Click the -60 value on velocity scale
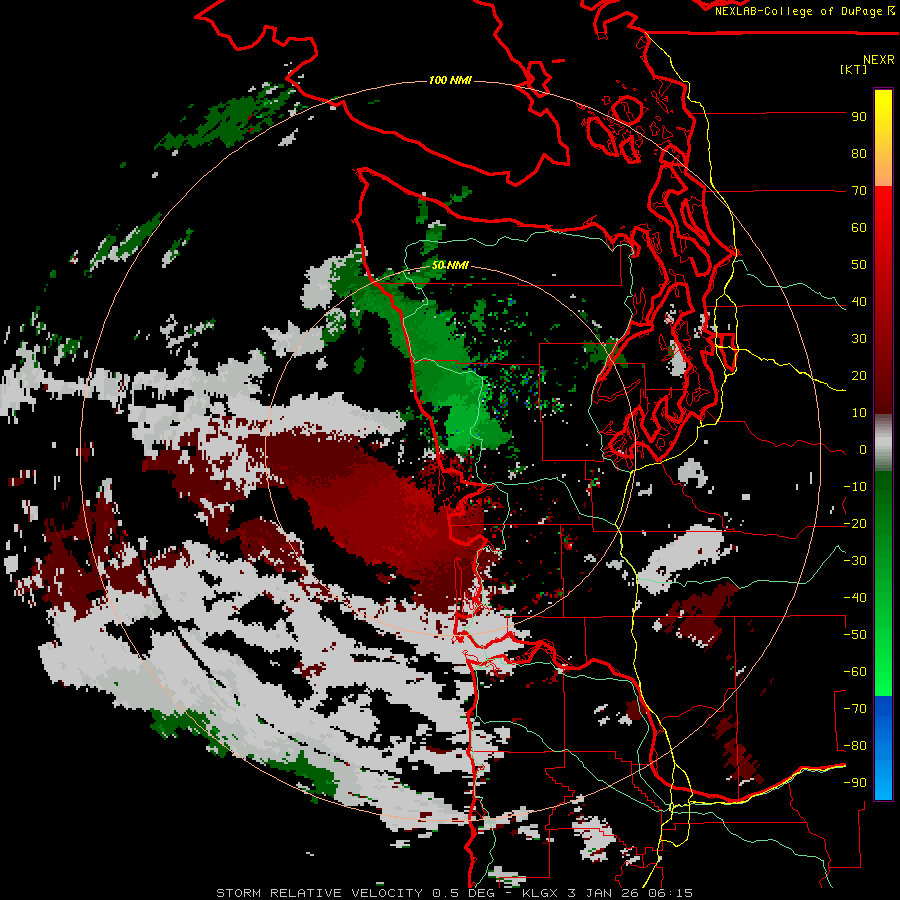900x900 pixels. coord(855,672)
